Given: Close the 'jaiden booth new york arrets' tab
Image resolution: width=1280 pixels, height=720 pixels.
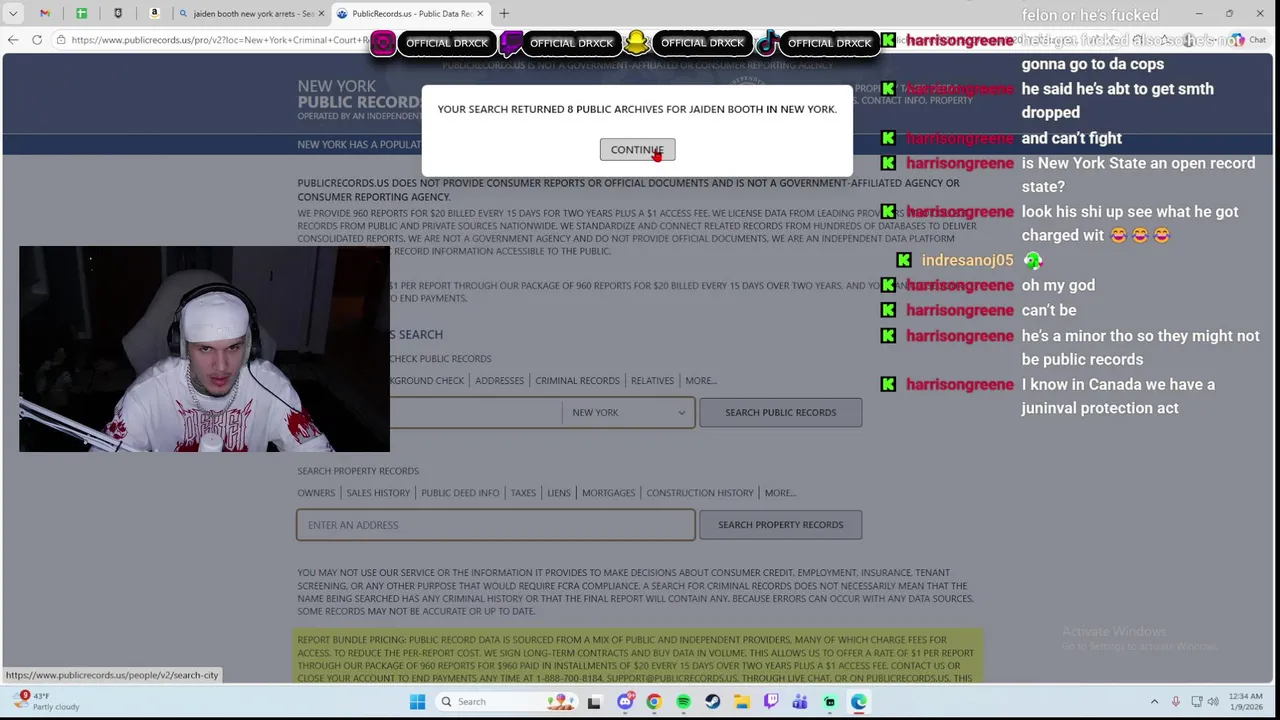Looking at the screenshot, I should coord(320,13).
